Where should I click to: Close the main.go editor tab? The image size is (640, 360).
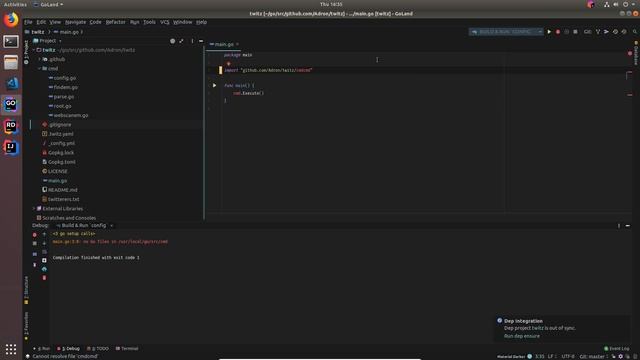pyautogui.click(x=237, y=44)
